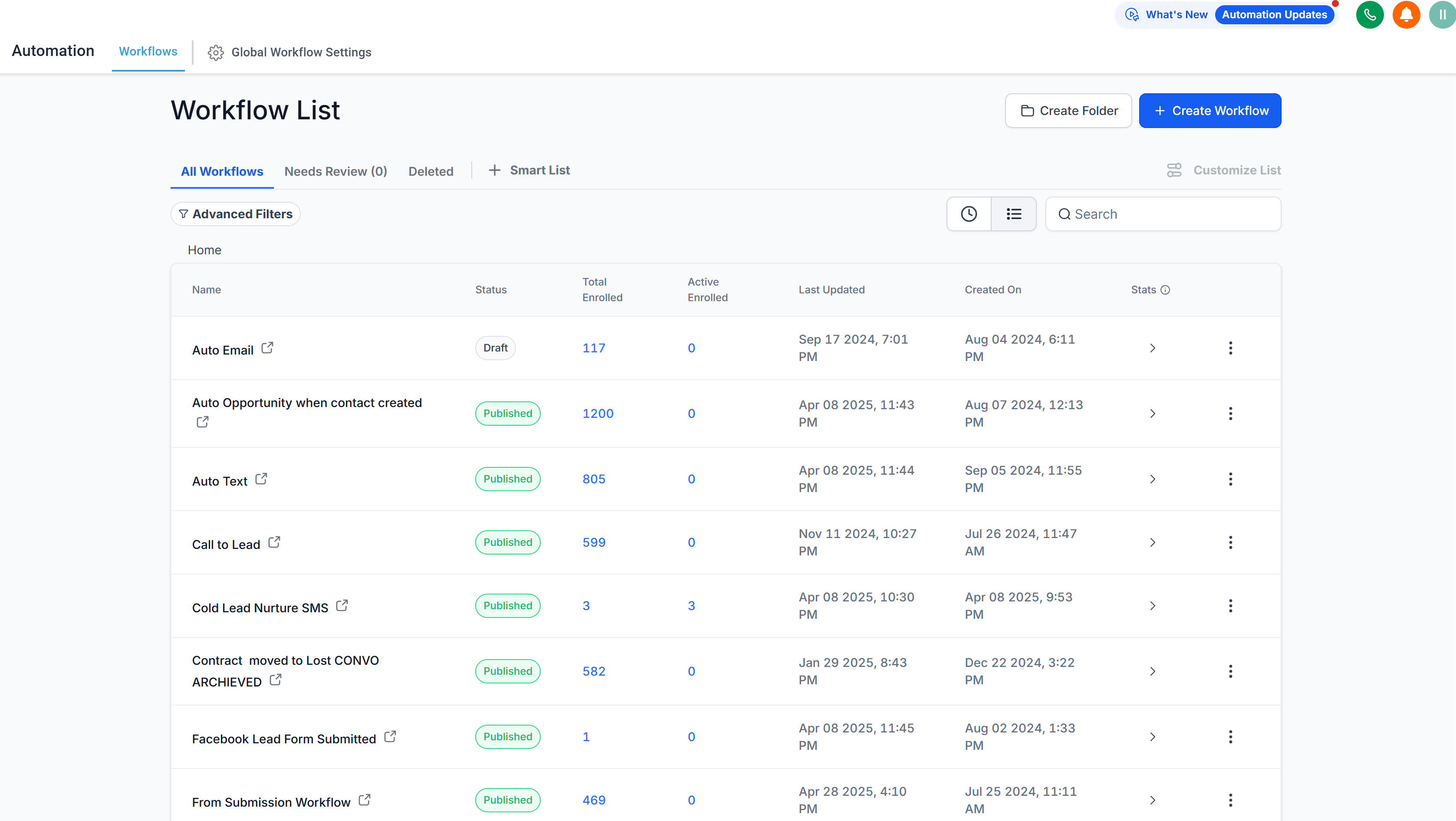This screenshot has height=821, width=1456.
Task: Switch to recent clock view toggle
Action: click(x=969, y=214)
